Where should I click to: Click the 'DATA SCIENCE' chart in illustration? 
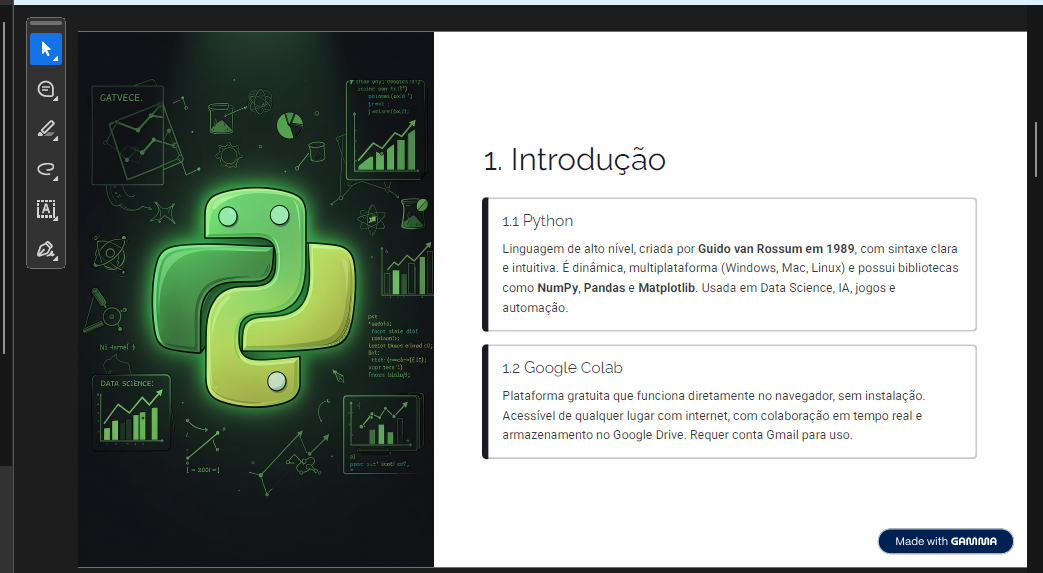pos(131,413)
